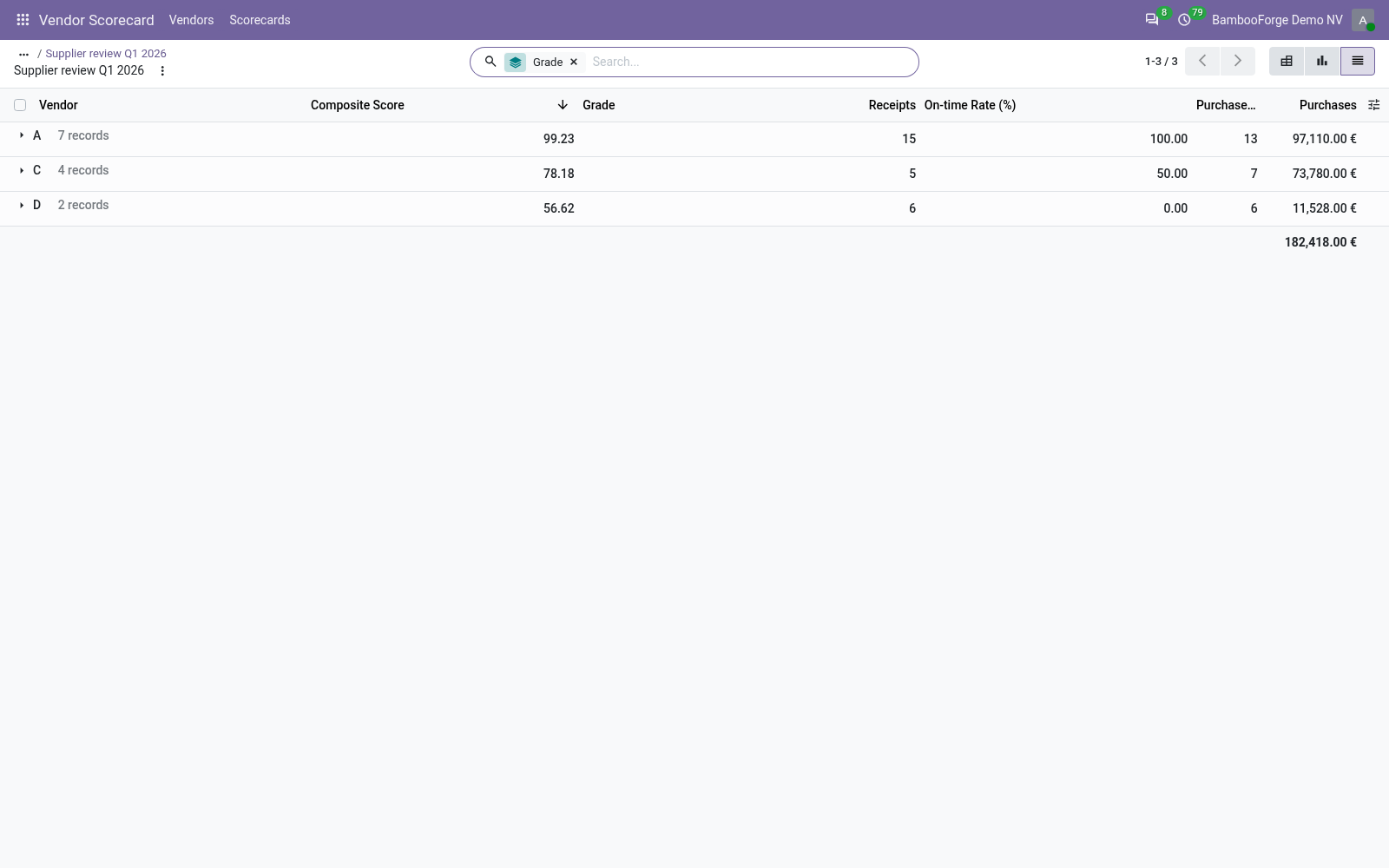
Task: Open the apps grid menu icon
Action: (23, 19)
